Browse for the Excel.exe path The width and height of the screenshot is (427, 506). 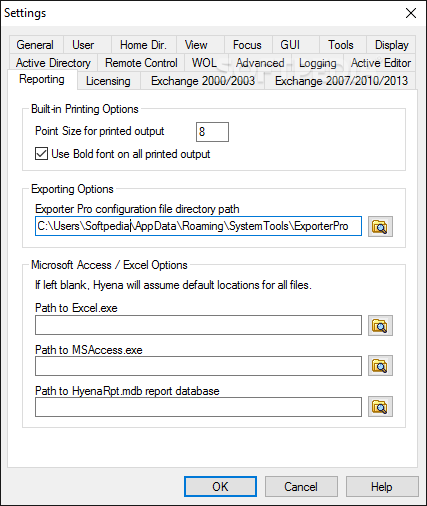[x=380, y=325]
